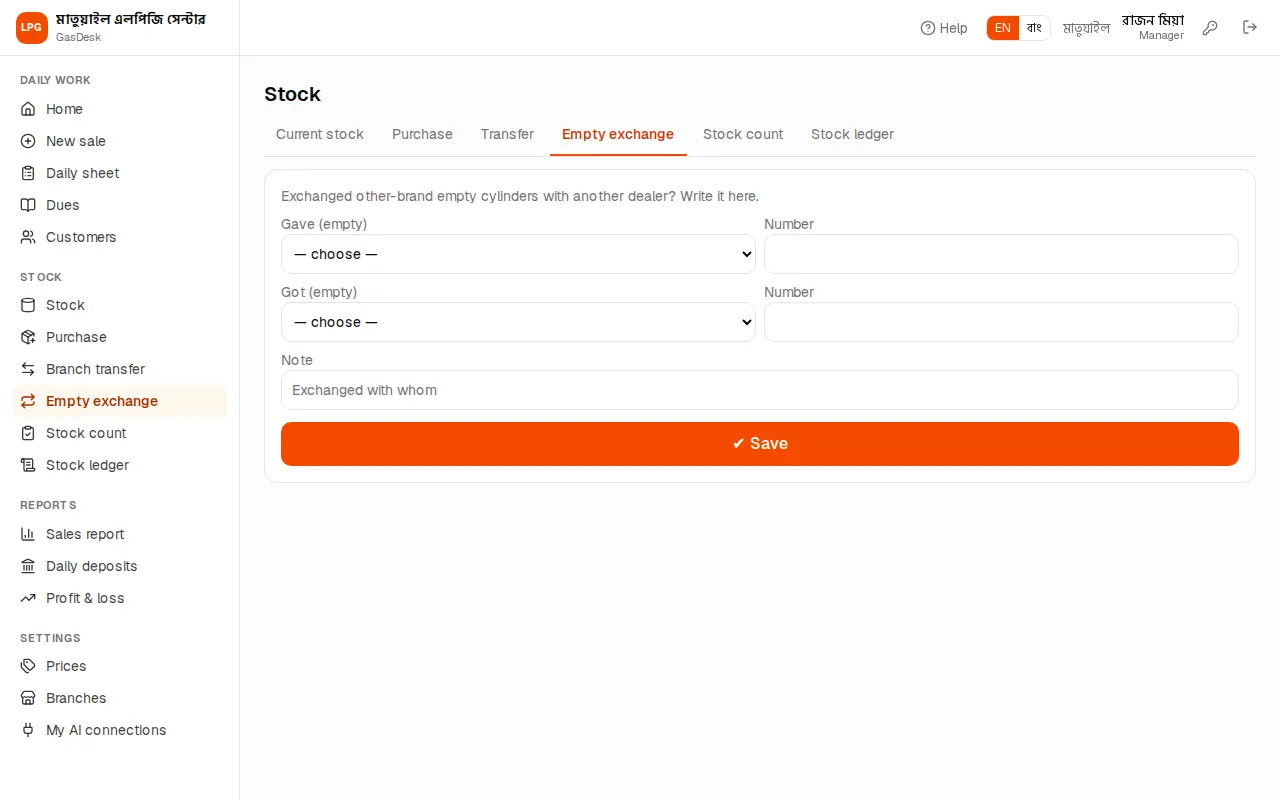Open the Profit & loss report
The image size is (1280, 800).
point(85,598)
